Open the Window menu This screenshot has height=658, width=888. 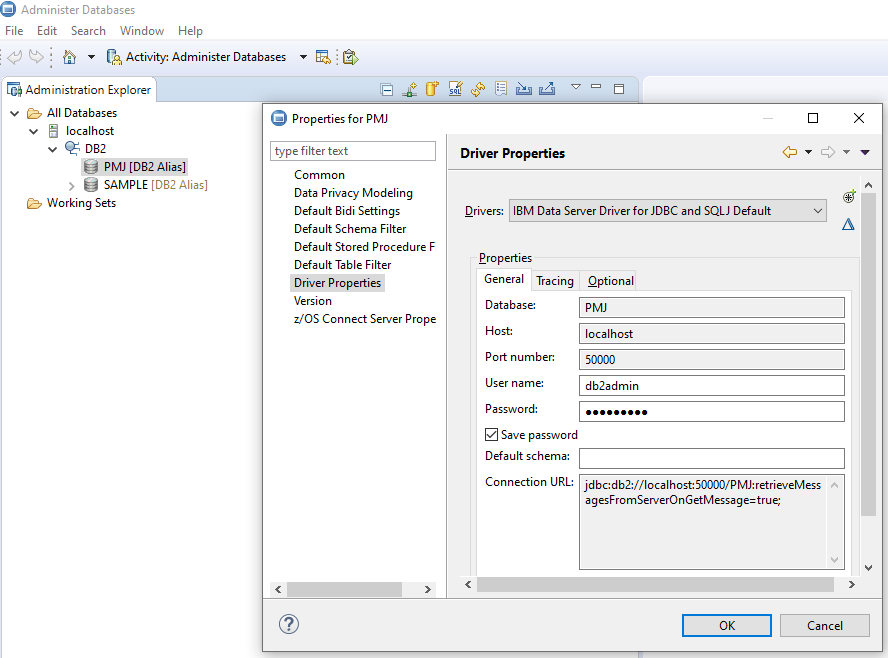tap(142, 31)
